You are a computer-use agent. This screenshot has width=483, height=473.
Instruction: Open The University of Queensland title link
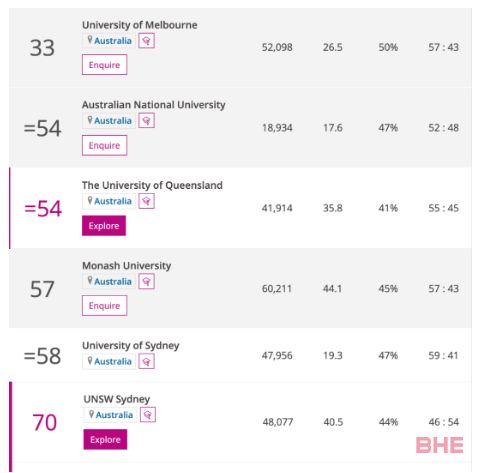[x=152, y=185]
